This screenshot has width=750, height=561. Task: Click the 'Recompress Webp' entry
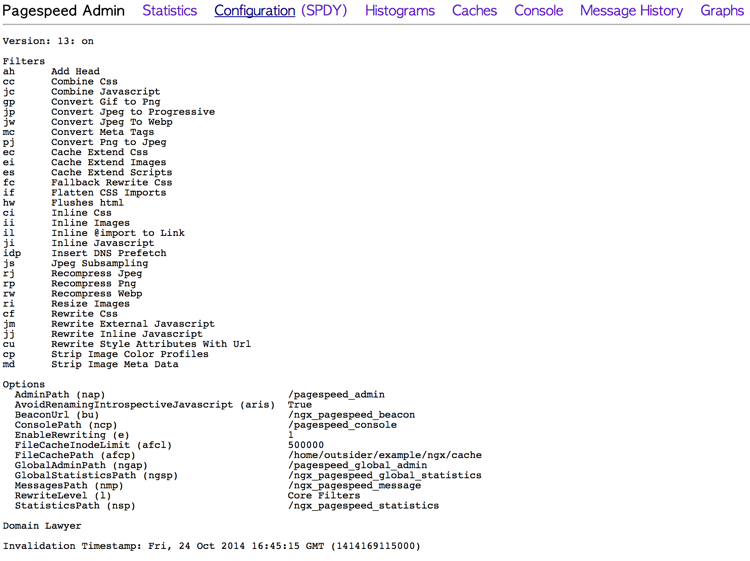(x=97, y=294)
